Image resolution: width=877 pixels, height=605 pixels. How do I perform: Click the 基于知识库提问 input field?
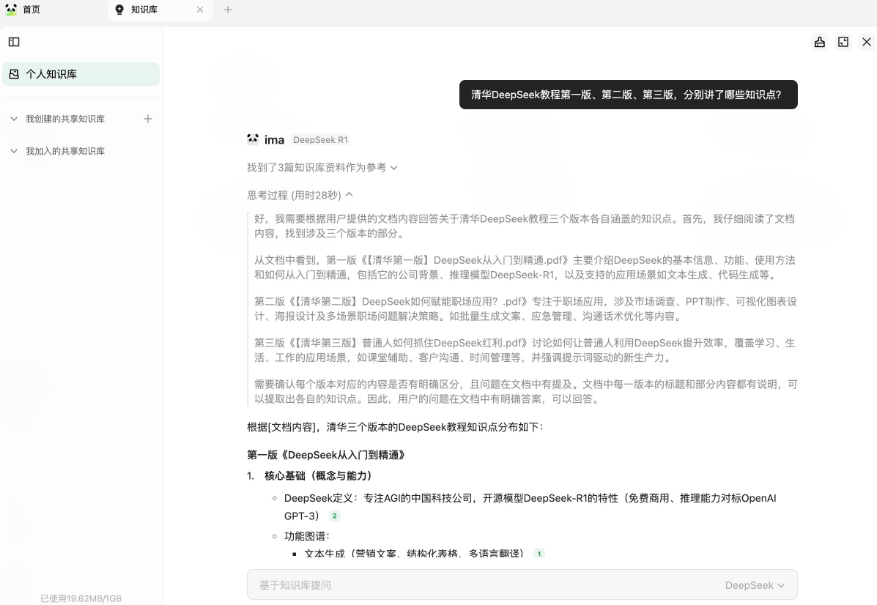522,585
